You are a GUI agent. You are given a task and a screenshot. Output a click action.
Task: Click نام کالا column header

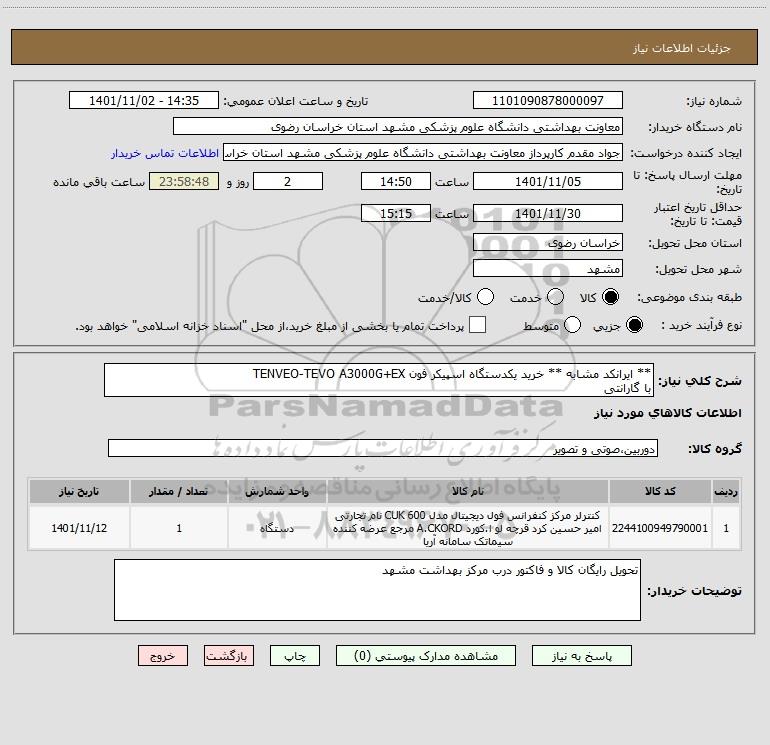coord(468,492)
